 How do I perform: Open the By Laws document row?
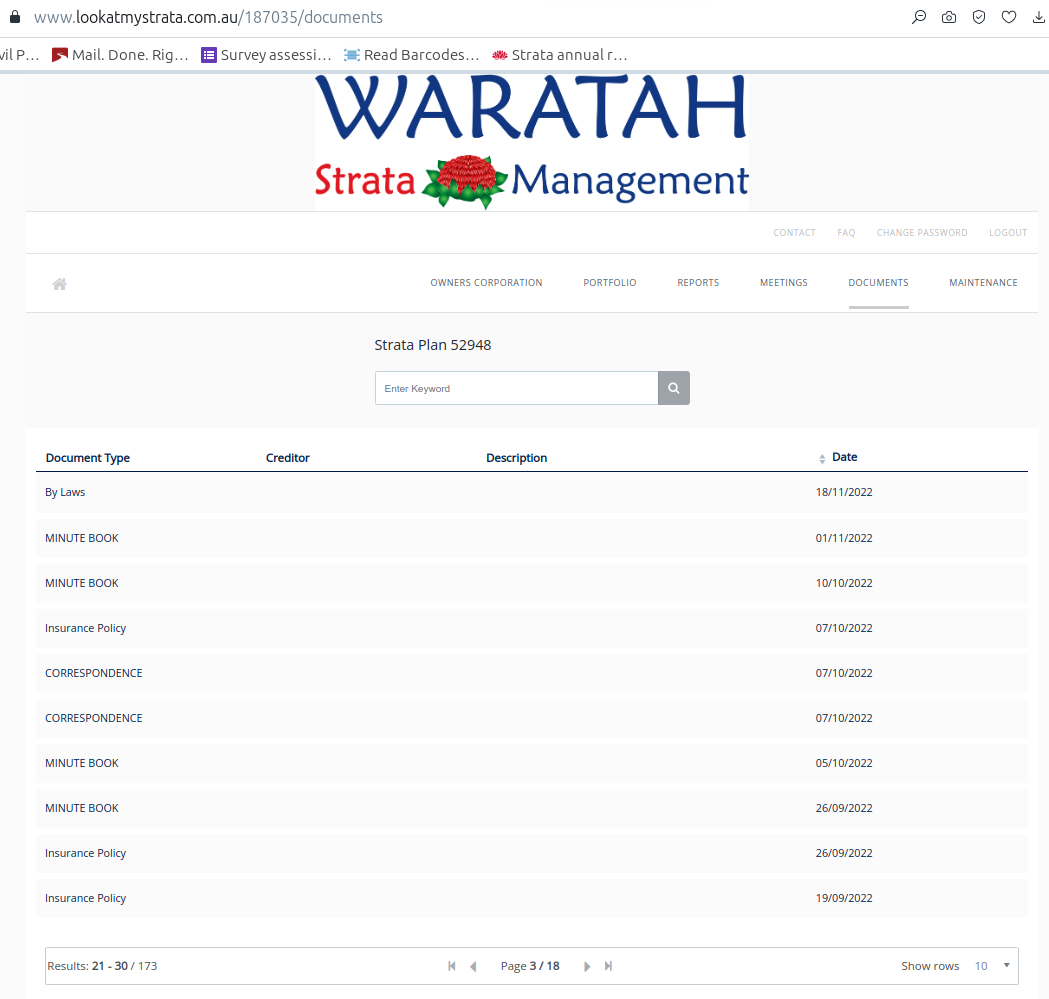pyautogui.click(x=531, y=492)
